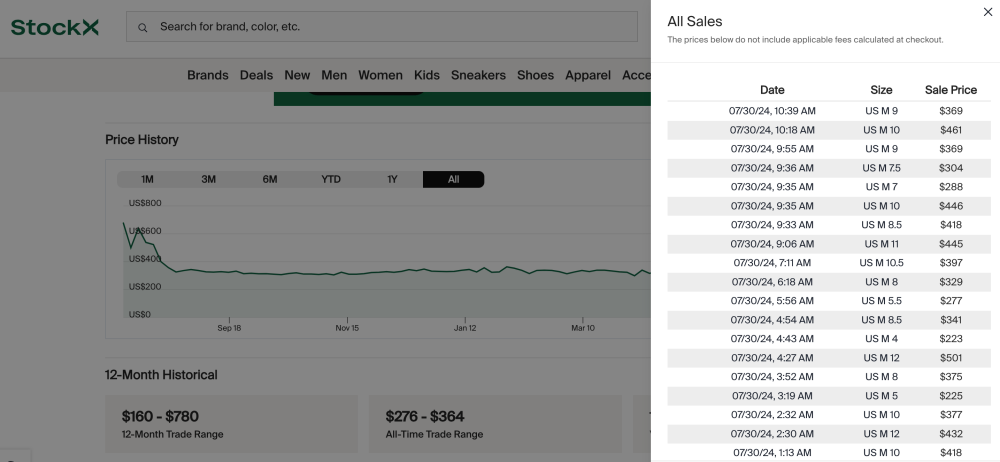Click the search magnifier icon
Screen dimensions: 1000x462
point(143,27)
